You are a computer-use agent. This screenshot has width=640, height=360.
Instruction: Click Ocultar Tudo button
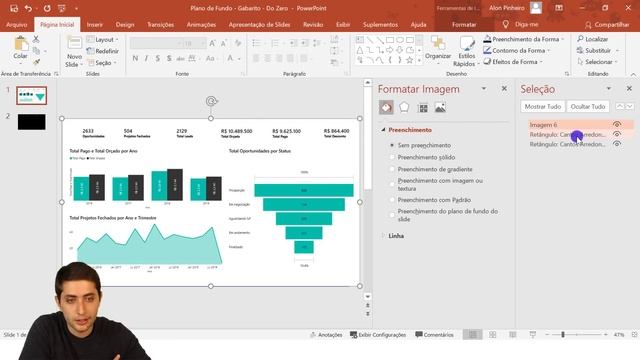coord(588,106)
